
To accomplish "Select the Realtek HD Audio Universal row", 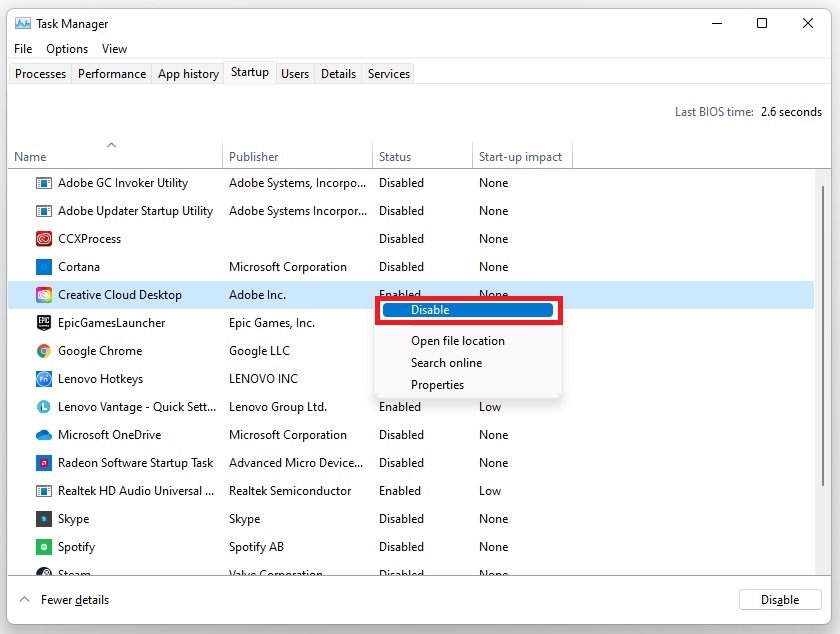I will pos(135,491).
